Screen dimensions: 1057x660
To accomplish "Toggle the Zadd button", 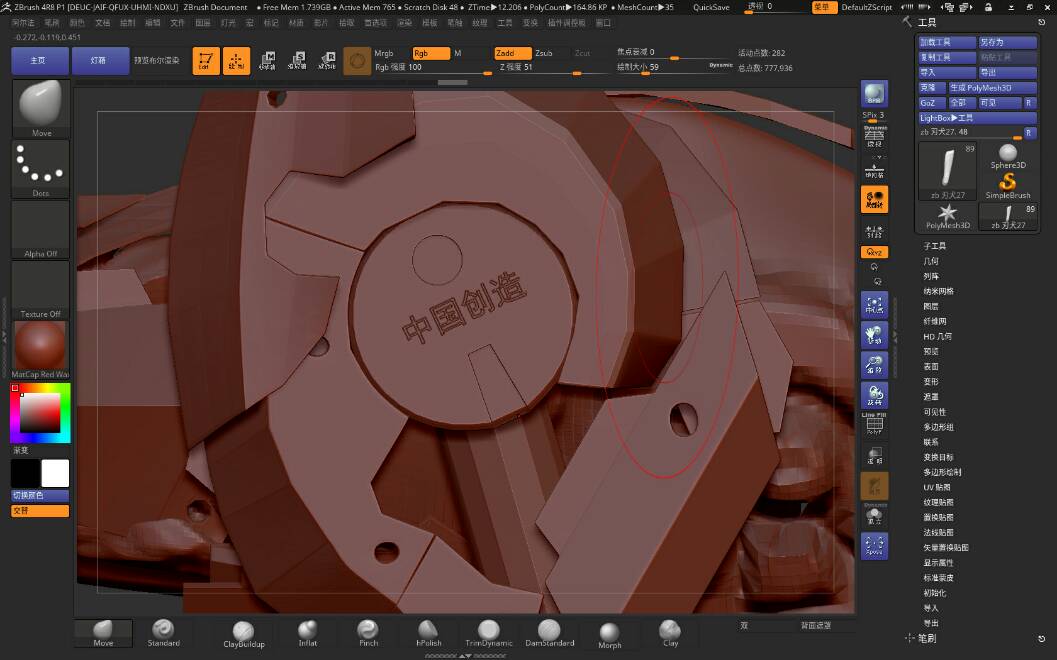I will [512, 53].
